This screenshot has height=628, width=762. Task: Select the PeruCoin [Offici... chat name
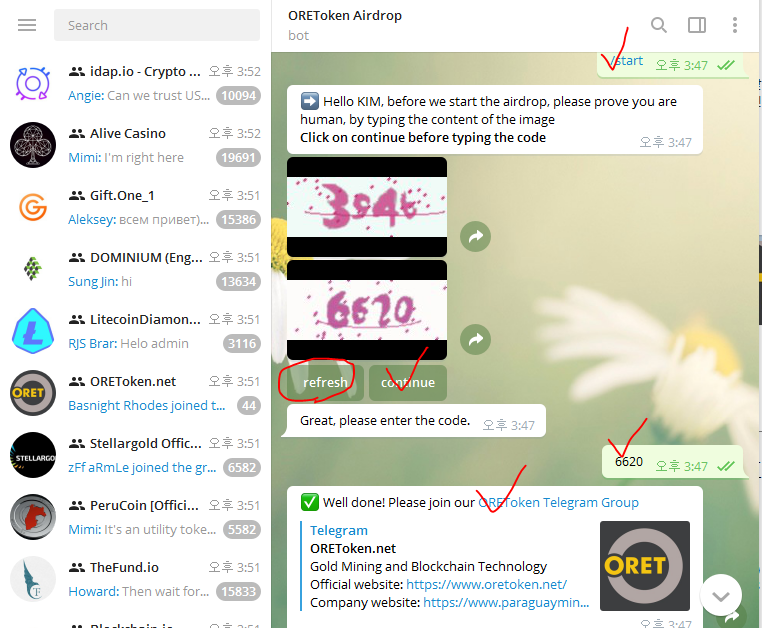tap(144, 506)
